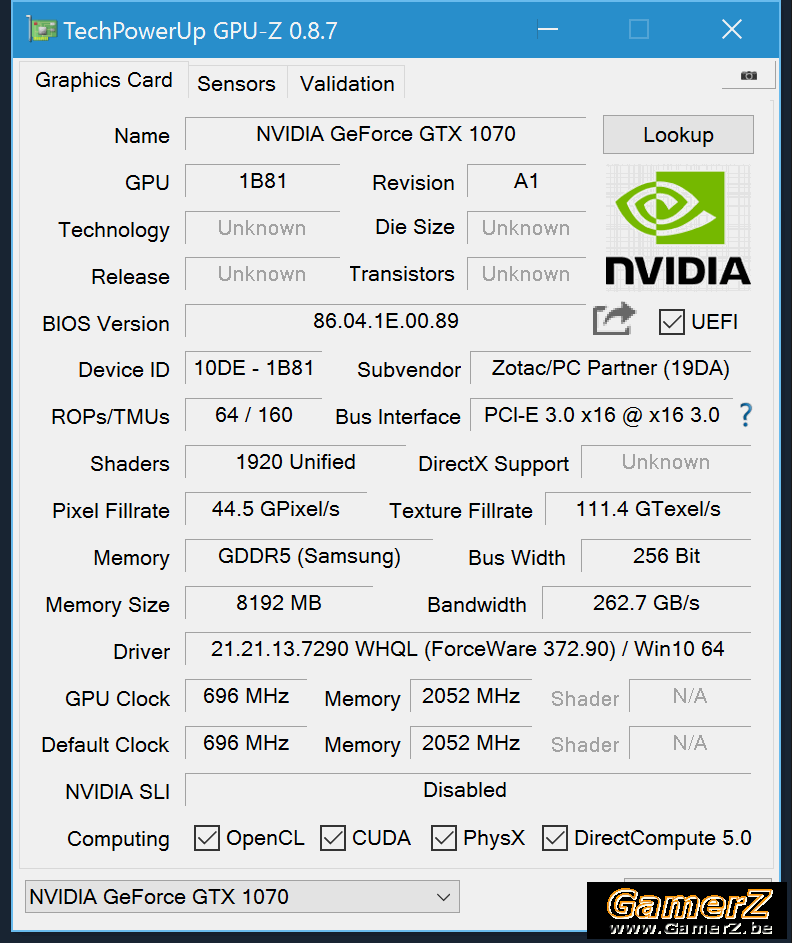Toggle the OpenCL checkbox
This screenshot has height=943, width=792.
pyautogui.click(x=207, y=837)
